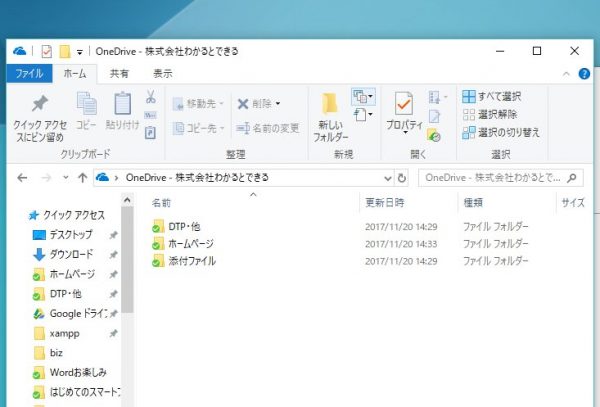This screenshot has height=407, width=600.
Task: Open pinned ホームページ in navigation pane
Action: [x=64, y=274]
